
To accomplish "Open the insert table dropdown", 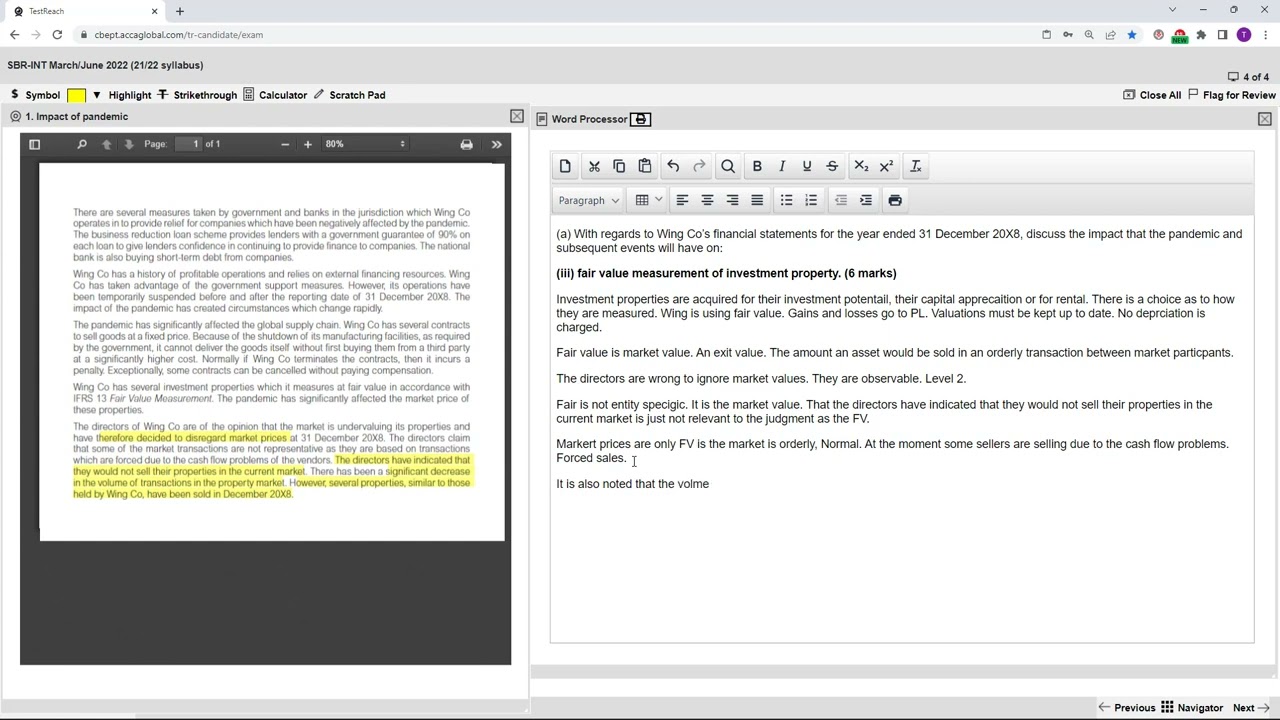I will pyautogui.click(x=648, y=200).
